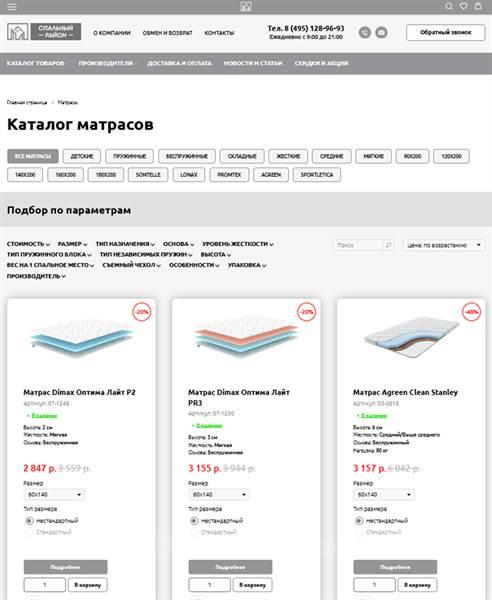Select Нестандартный radio for Оптима Лайт PR3
This screenshot has width=492, height=600.
tap(194, 521)
